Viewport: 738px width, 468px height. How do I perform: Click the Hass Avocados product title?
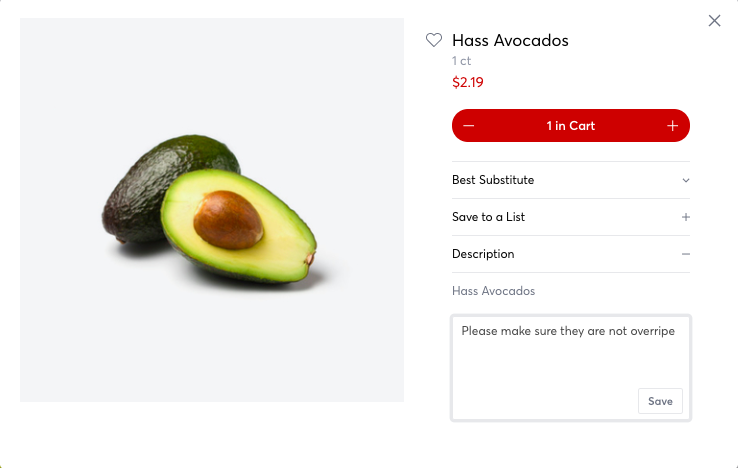pos(510,41)
